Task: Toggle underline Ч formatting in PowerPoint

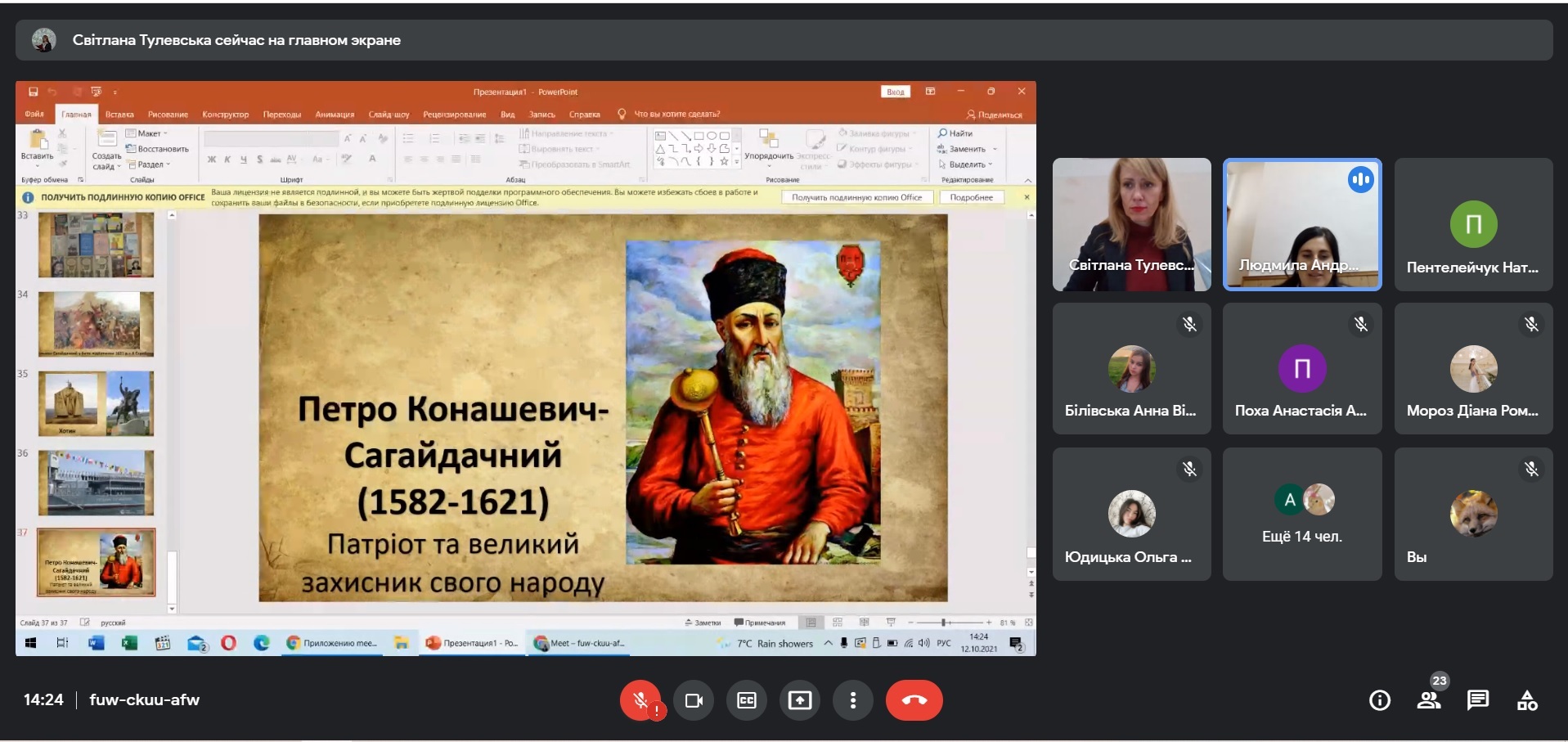Action: click(x=243, y=160)
